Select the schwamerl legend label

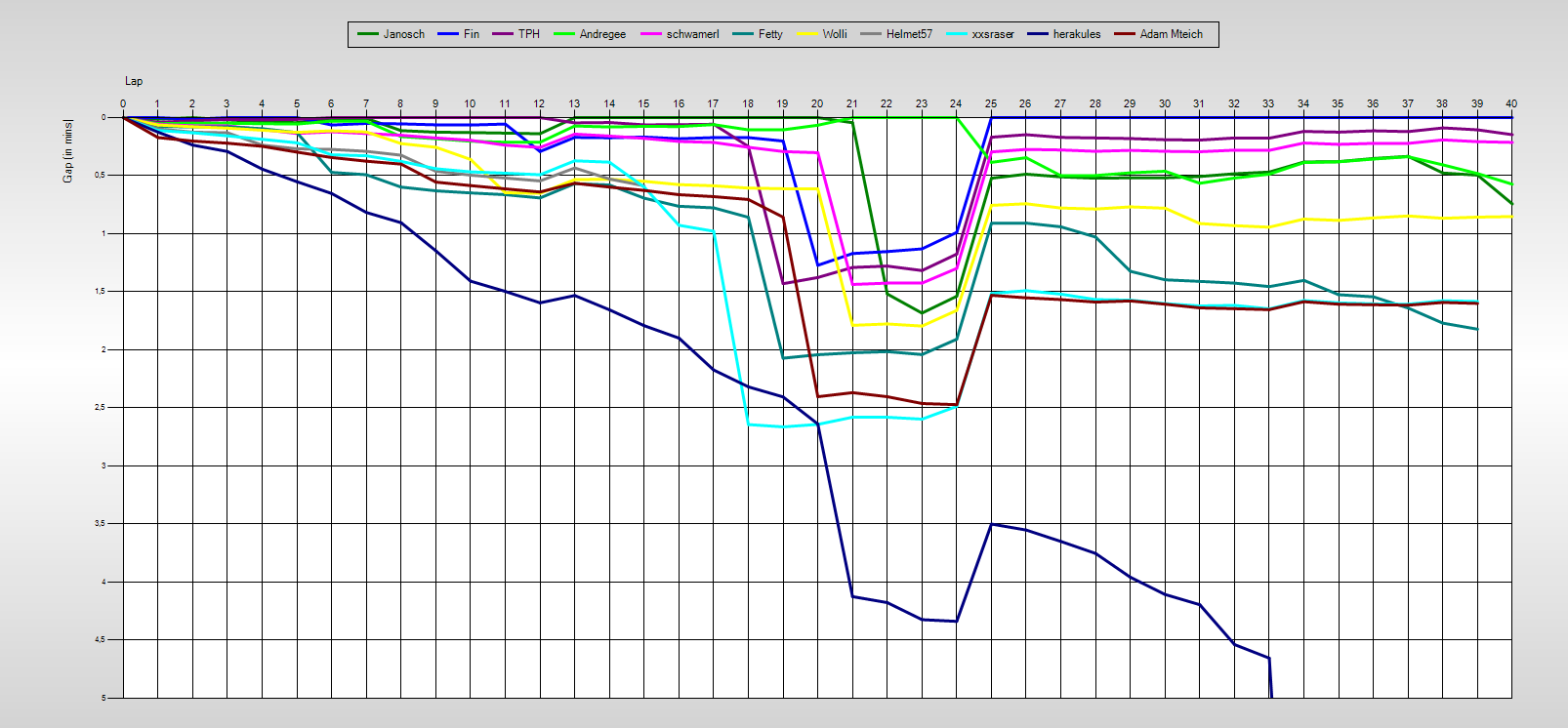(692, 34)
